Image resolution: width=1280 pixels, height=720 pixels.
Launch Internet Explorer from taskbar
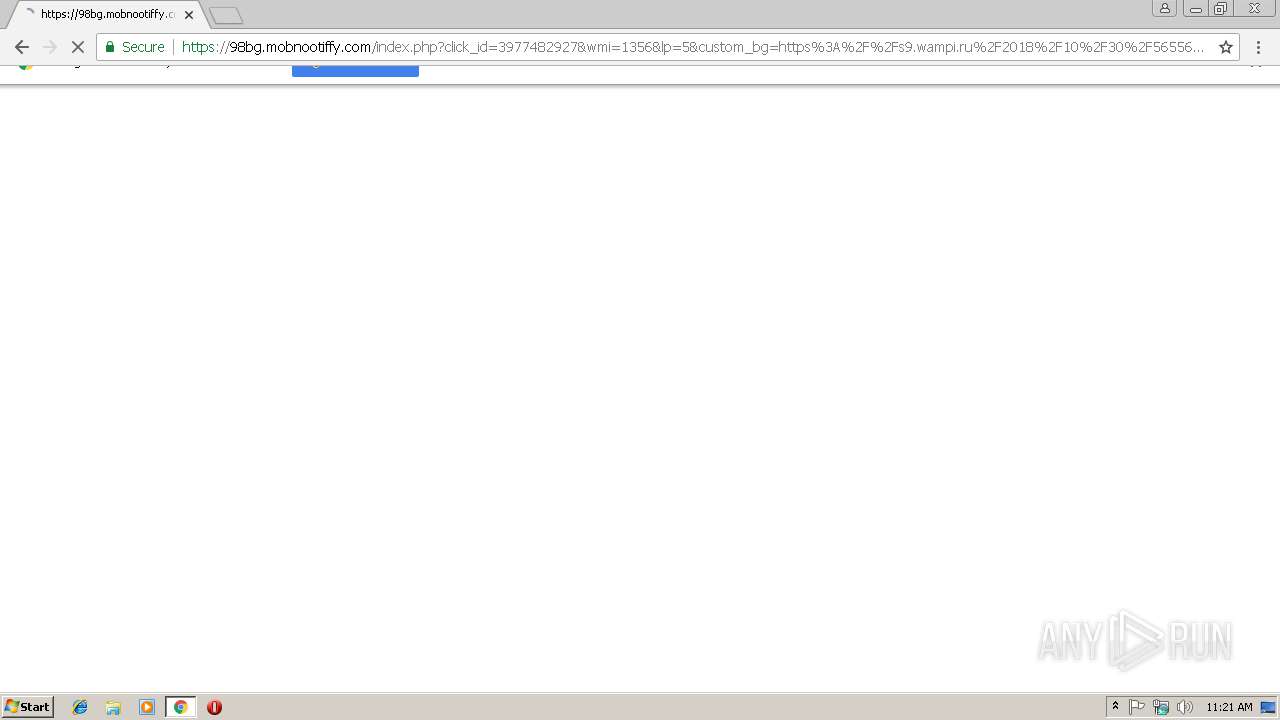click(x=80, y=707)
